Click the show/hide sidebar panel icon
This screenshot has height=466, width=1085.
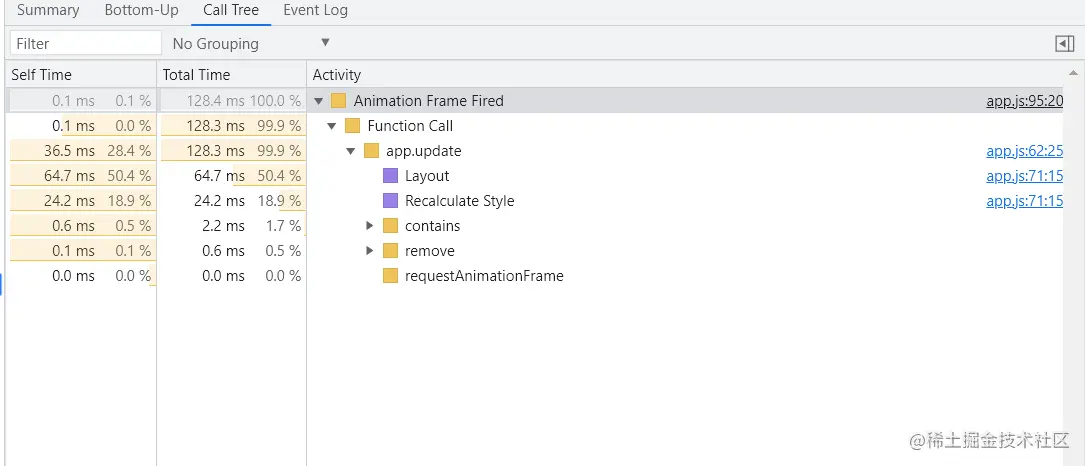click(x=1064, y=43)
